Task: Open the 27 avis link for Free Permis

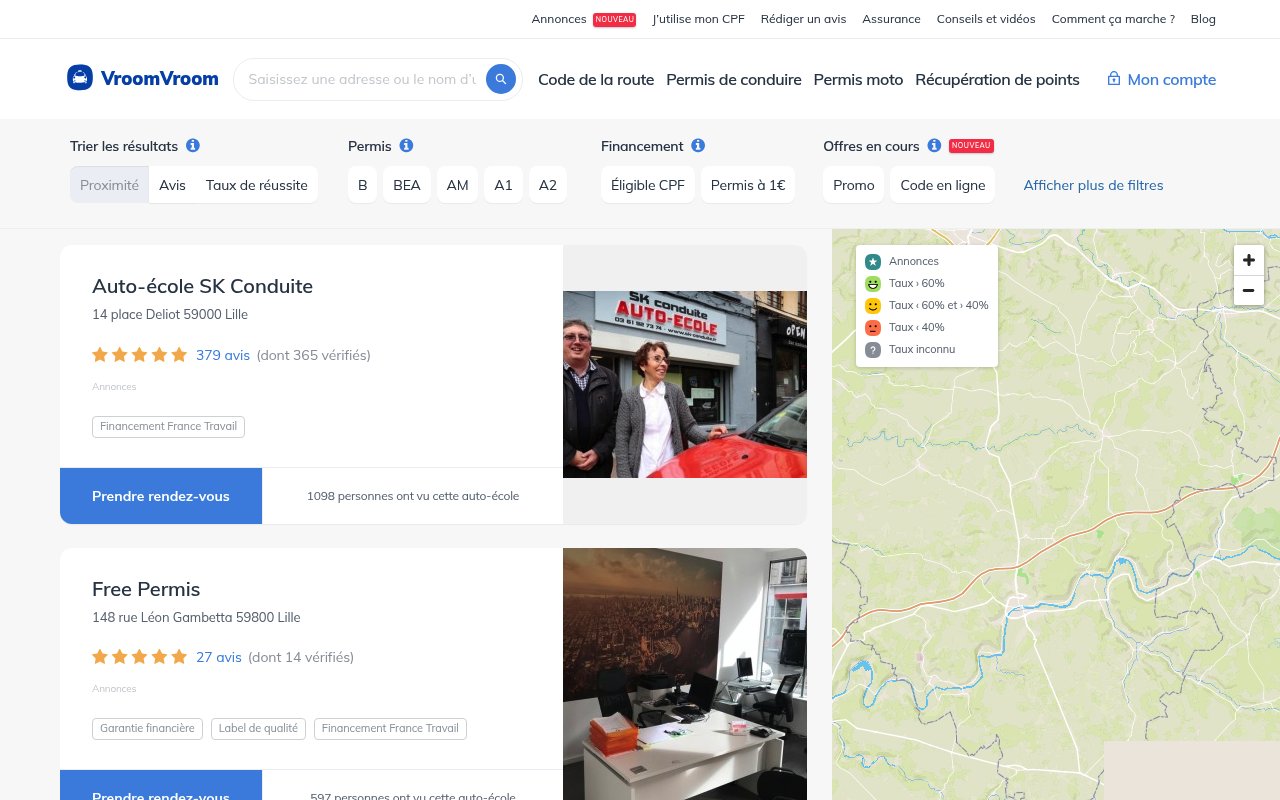Action: coord(218,657)
